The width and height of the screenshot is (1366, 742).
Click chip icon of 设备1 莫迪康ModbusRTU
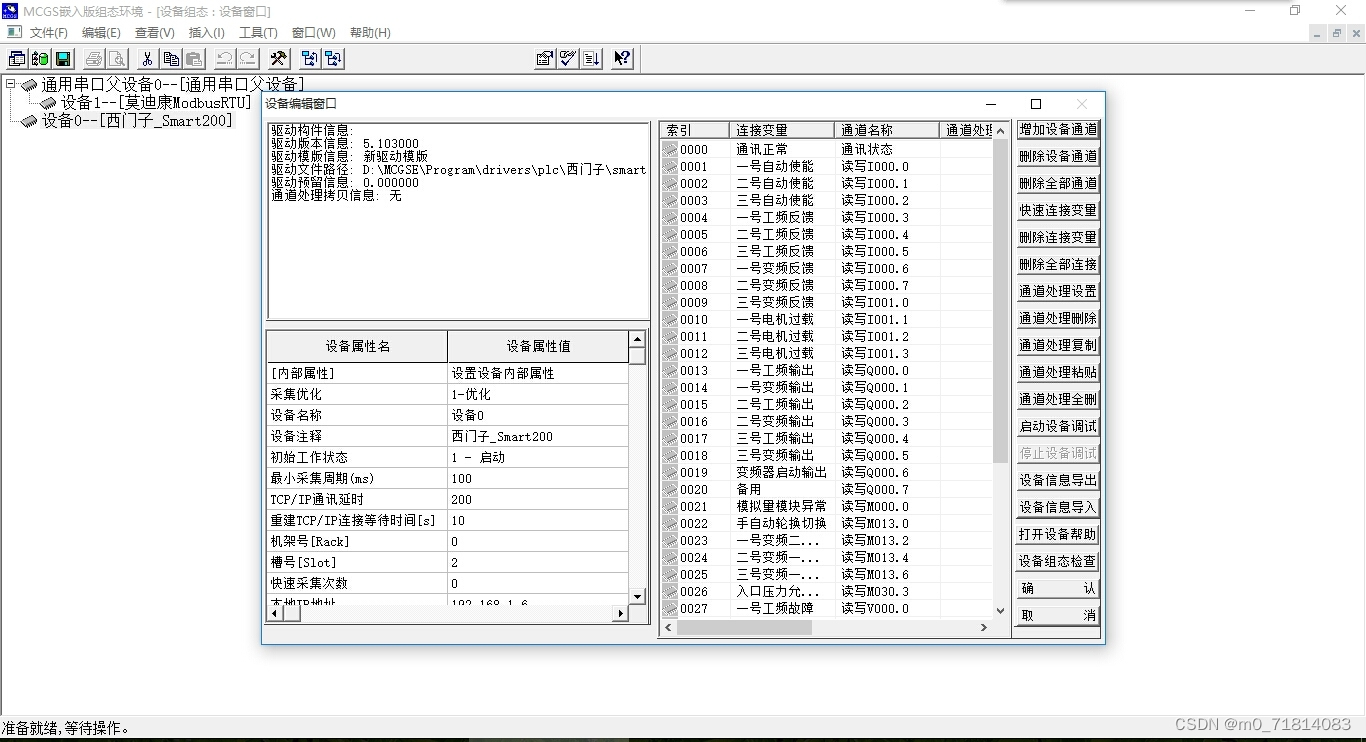coord(48,103)
